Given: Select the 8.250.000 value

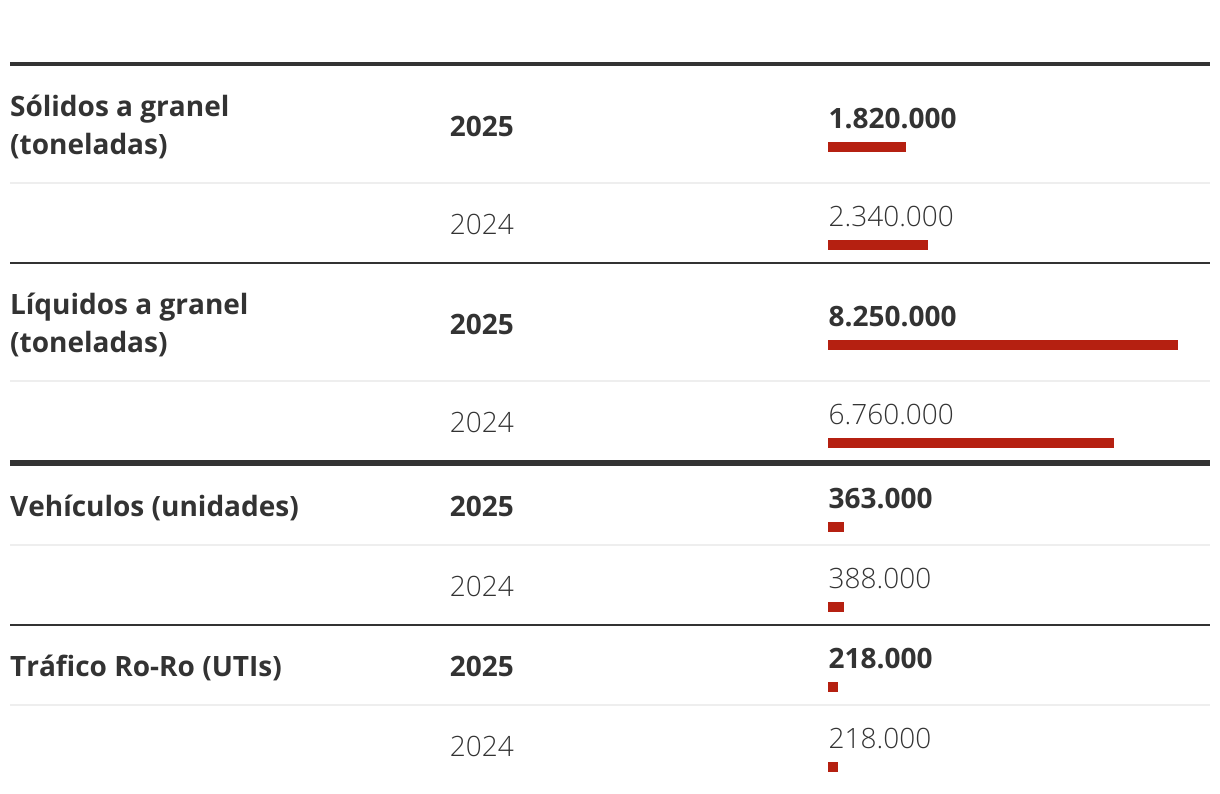Looking at the screenshot, I should pyautogui.click(x=892, y=317).
